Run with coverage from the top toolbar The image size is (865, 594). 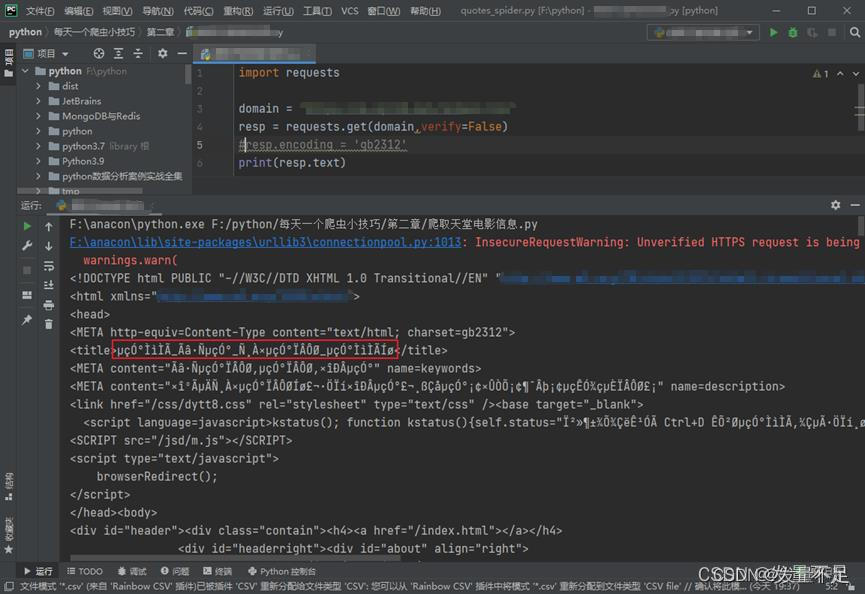click(812, 33)
